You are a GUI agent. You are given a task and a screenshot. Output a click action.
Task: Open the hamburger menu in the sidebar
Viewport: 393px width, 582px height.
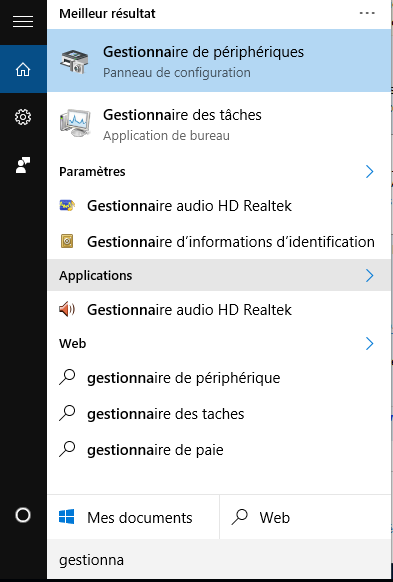pyautogui.click(x=23, y=22)
